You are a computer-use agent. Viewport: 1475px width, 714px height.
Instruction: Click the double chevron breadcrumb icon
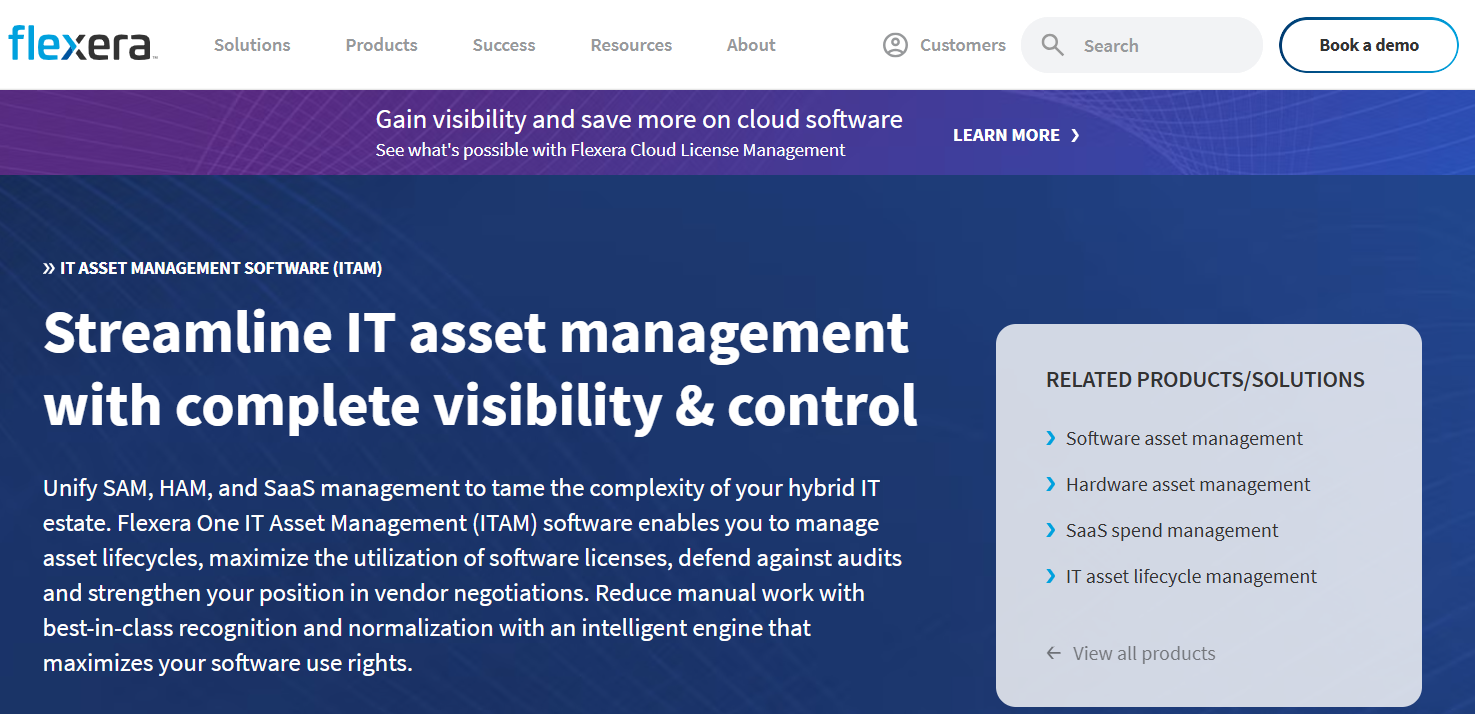click(x=49, y=268)
